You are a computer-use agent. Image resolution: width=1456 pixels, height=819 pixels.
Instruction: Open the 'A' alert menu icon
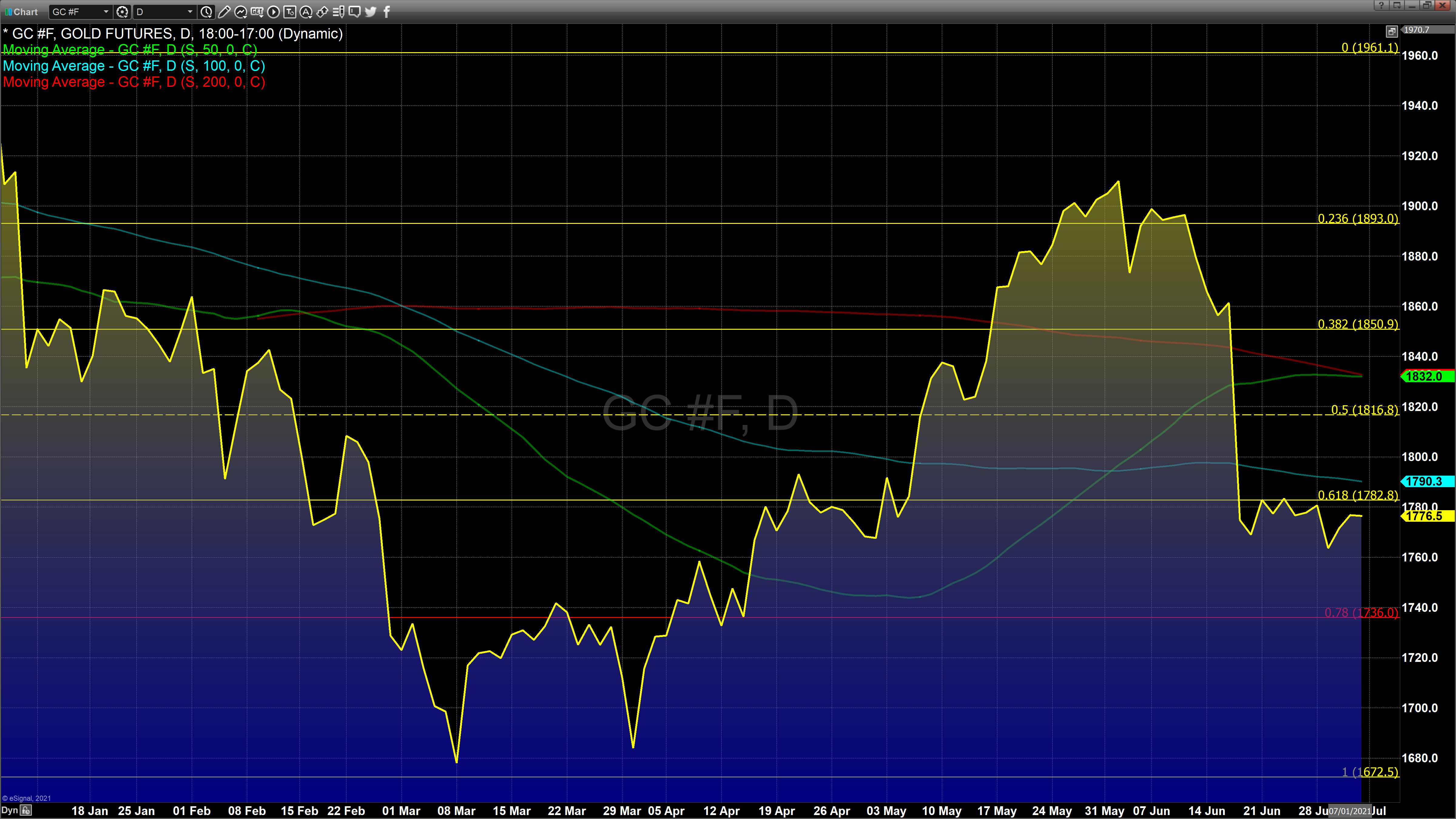tap(306, 12)
